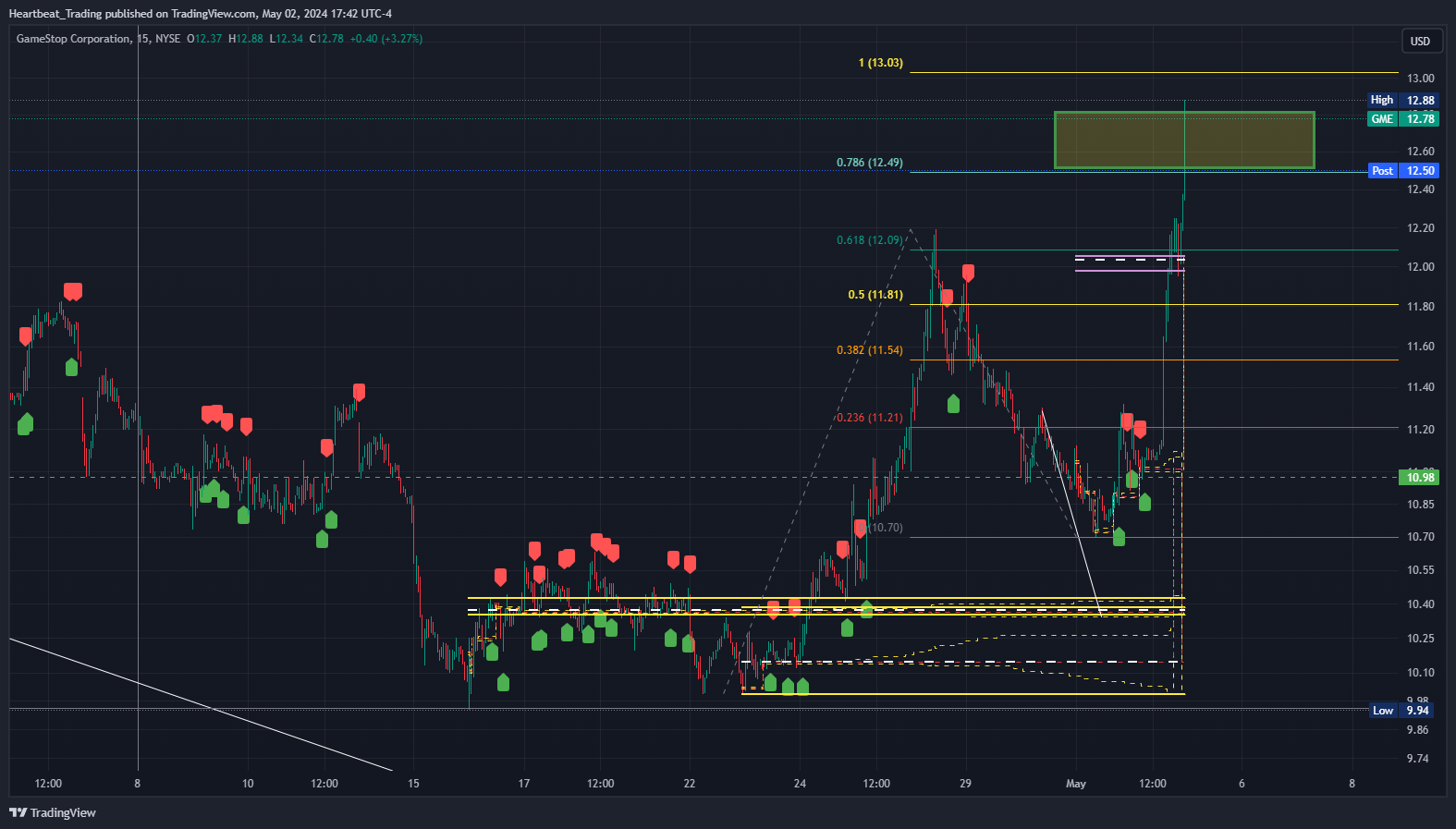Image resolution: width=1456 pixels, height=829 pixels.
Task: Select the 0.786 (12.49) Fibonacci label
Action: point(870,163)
